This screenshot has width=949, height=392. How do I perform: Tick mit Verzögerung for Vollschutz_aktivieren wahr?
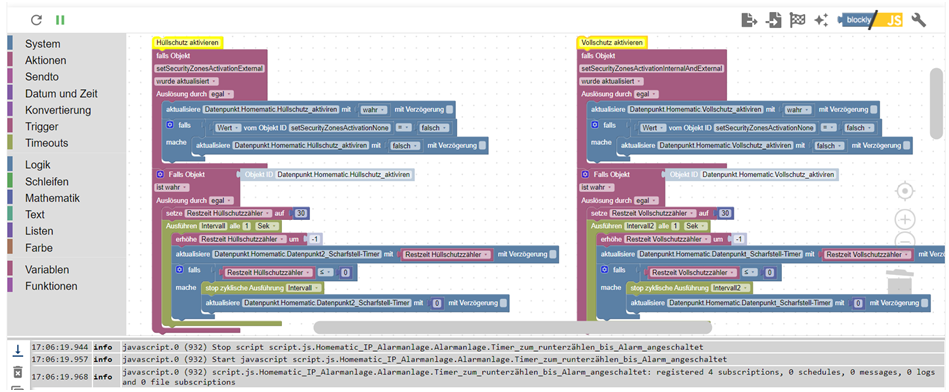click(x=873, y=110)
